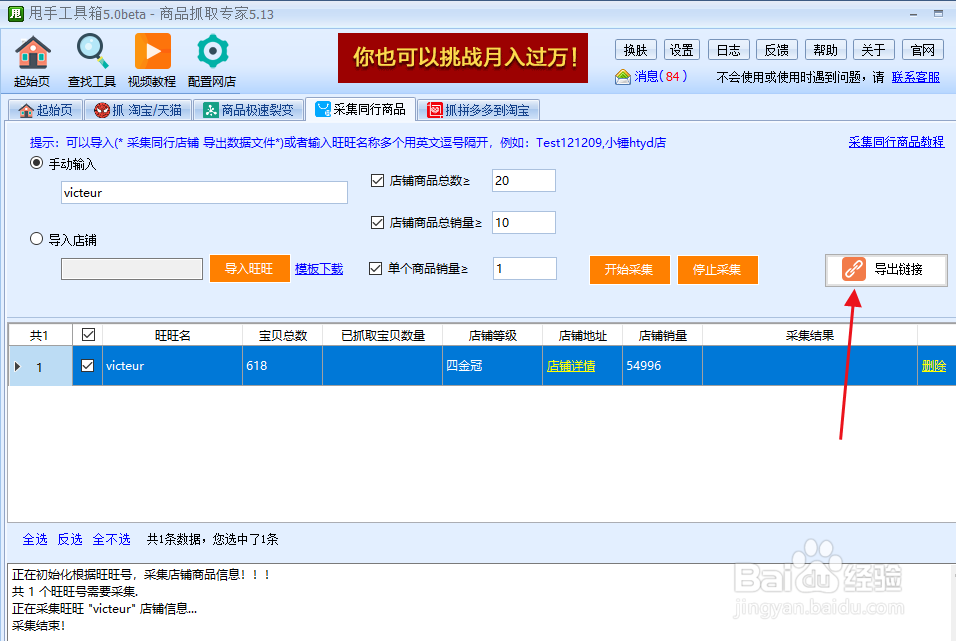Click the 开始采集 button
This screenshot has height=641, width=956.
[629, 270]
